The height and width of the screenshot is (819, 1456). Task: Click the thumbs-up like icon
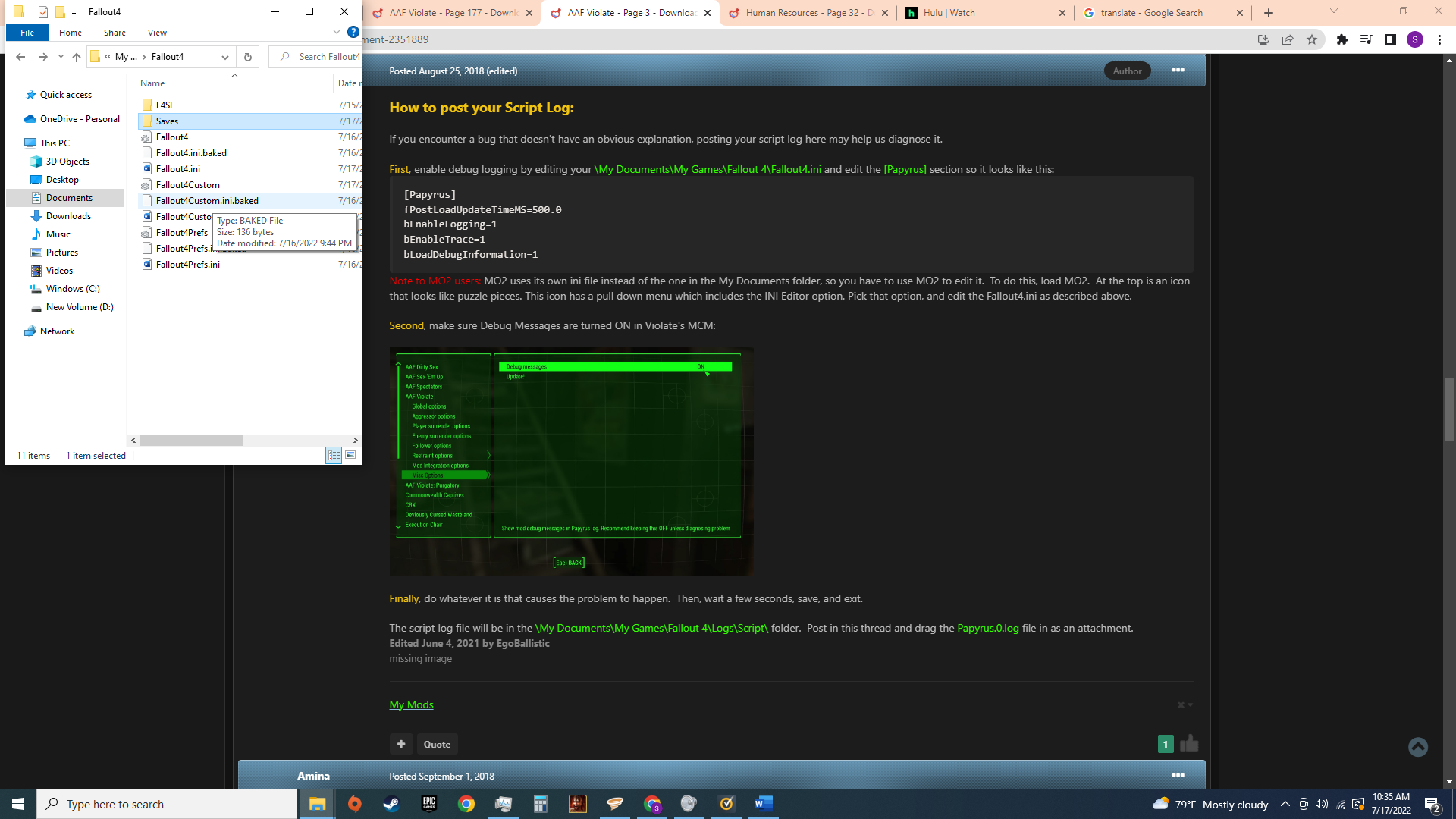tap(1189, 744)
